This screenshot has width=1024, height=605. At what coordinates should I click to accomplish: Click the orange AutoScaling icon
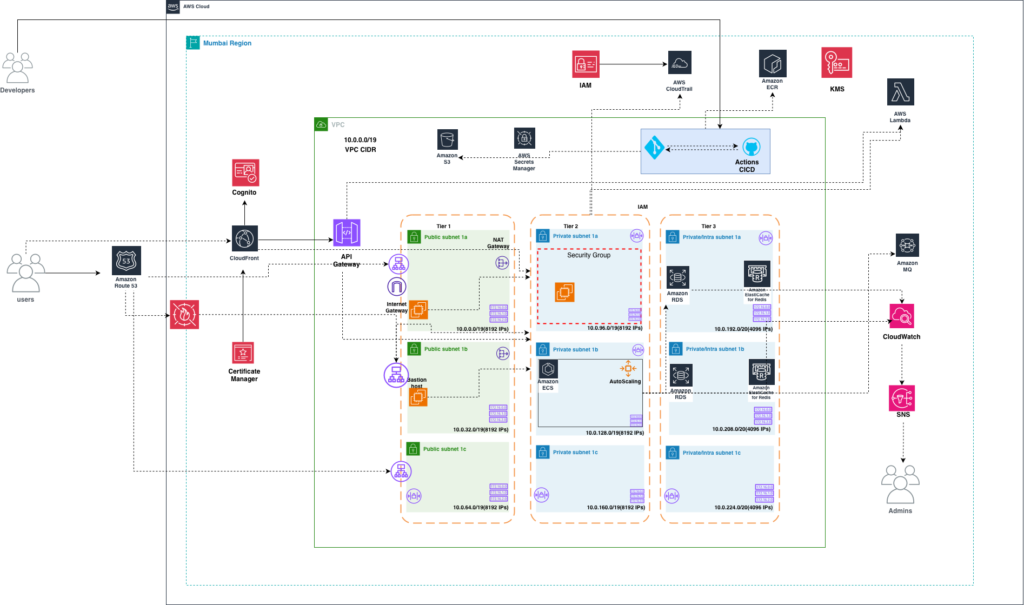pyautogui.click(x=628, y=368)
